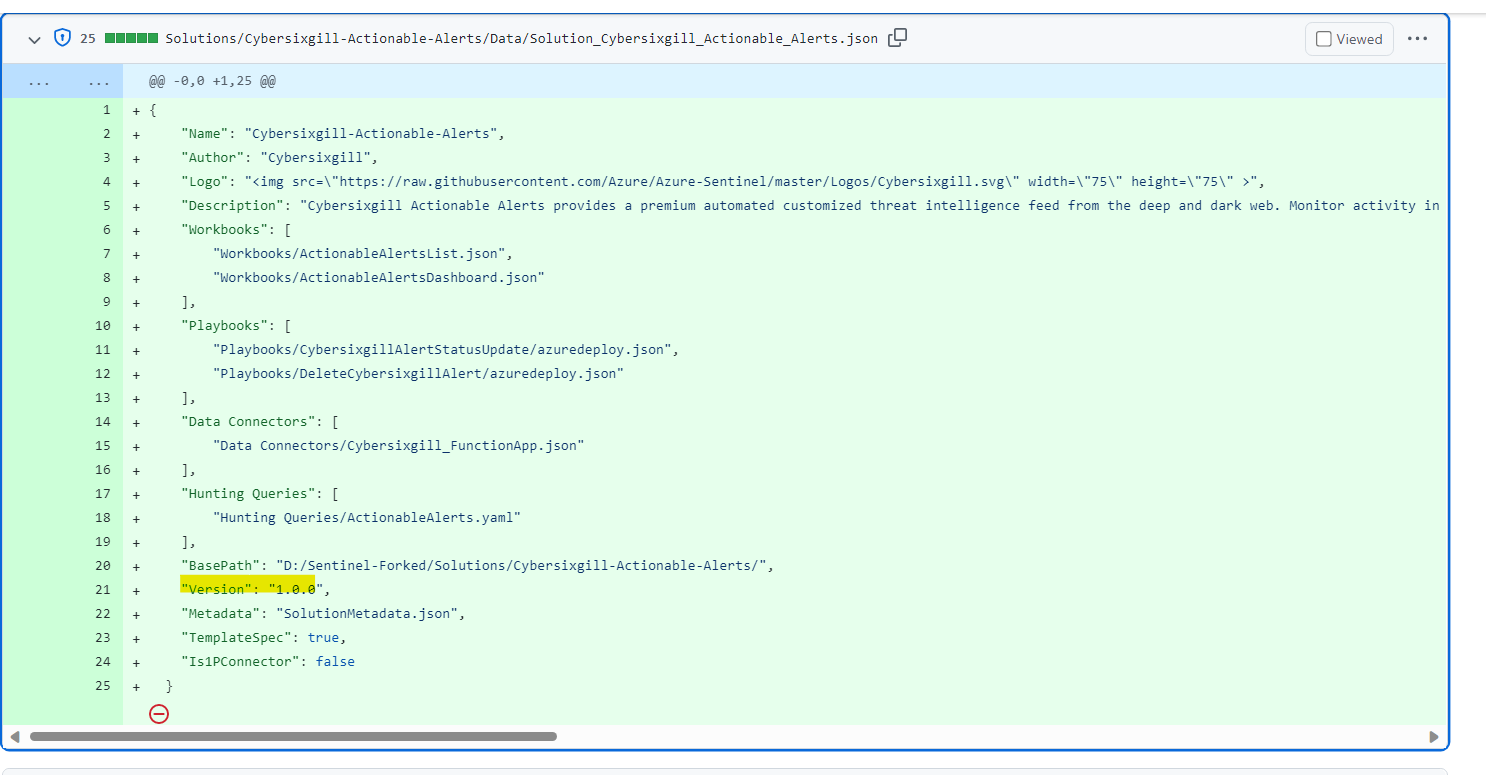Click the changed line count 25

[88, 39]
